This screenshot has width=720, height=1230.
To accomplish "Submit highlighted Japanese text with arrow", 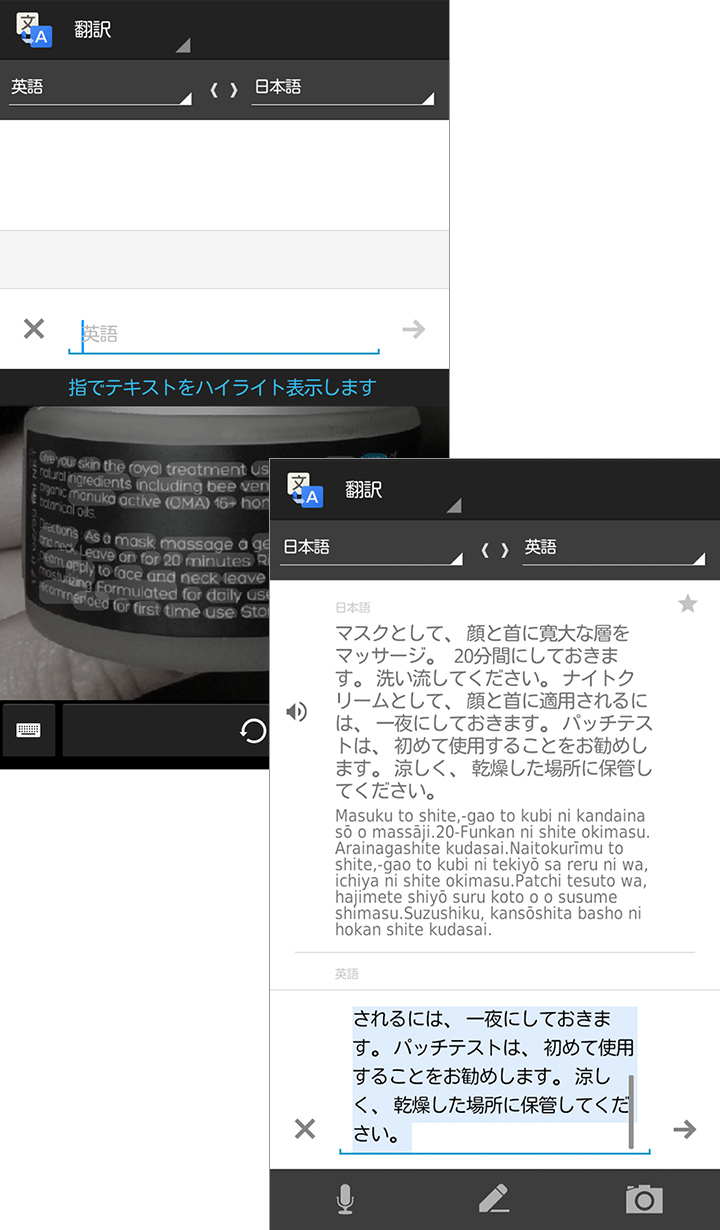I will 684,1129.
